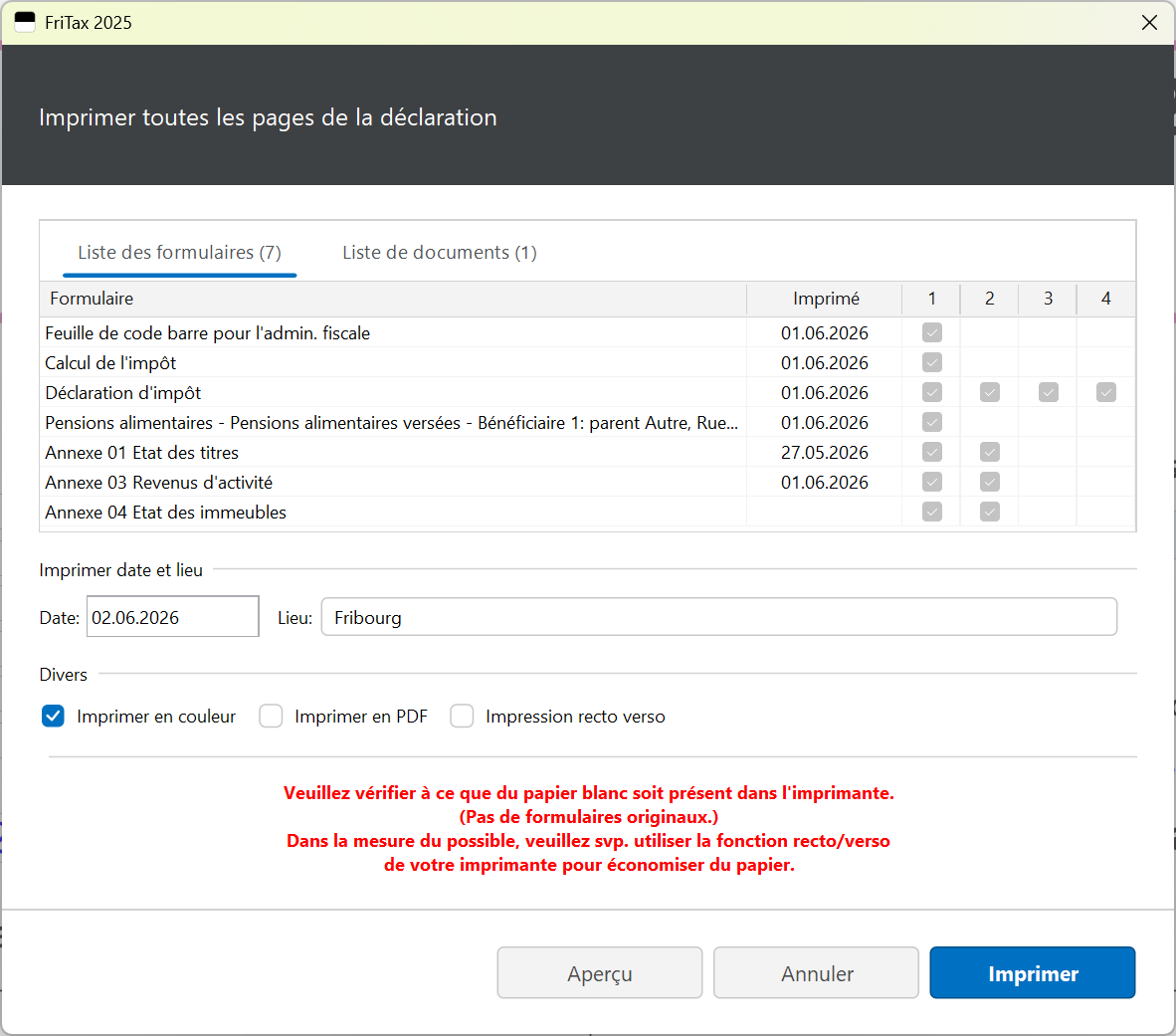Uncheck Imprimer en couleur
Image resolution: width=1176 pixels, height=1036 pixels.
[x=54, y=717]
